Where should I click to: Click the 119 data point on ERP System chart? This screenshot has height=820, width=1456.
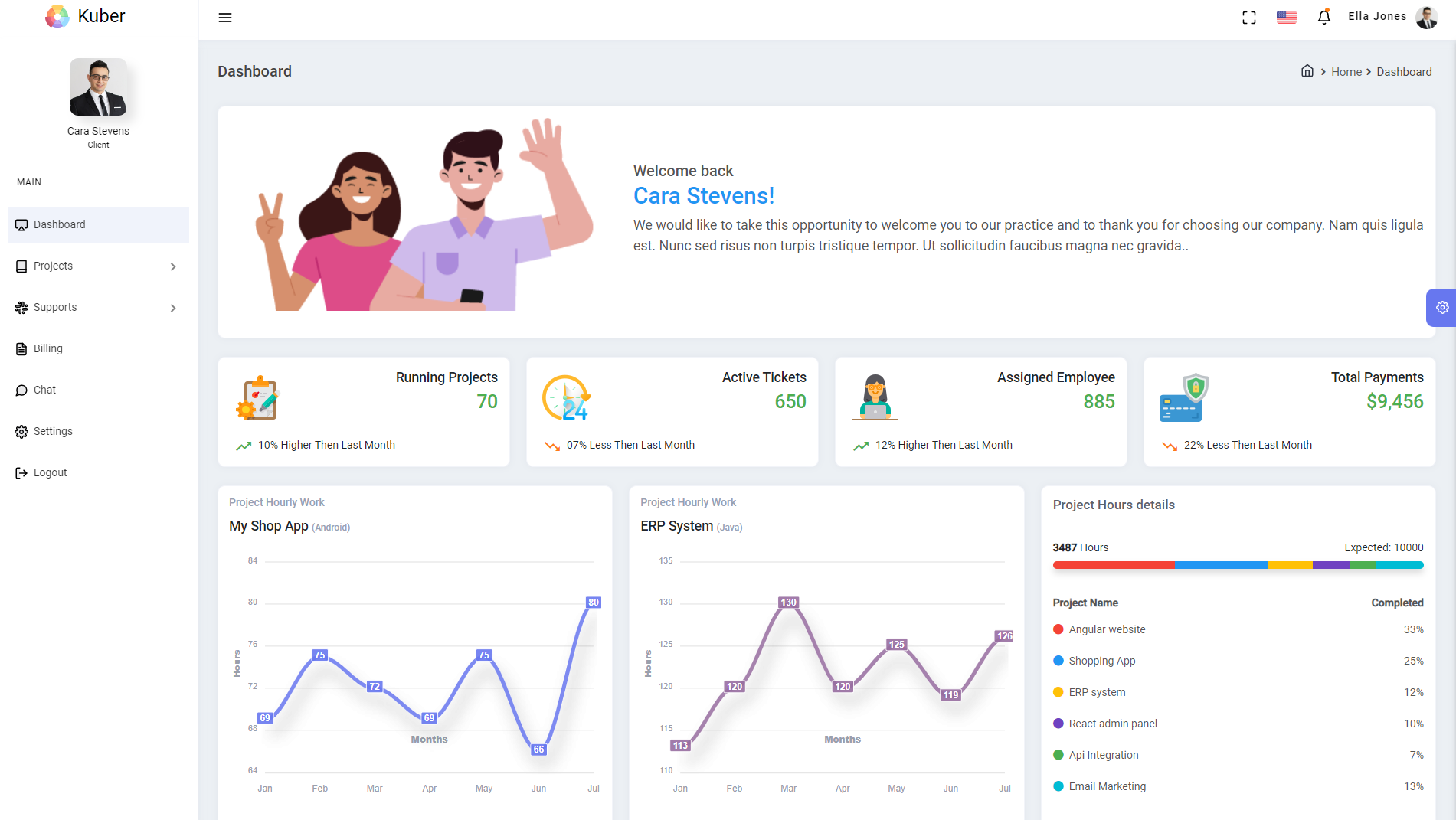[x=950, y=695]
